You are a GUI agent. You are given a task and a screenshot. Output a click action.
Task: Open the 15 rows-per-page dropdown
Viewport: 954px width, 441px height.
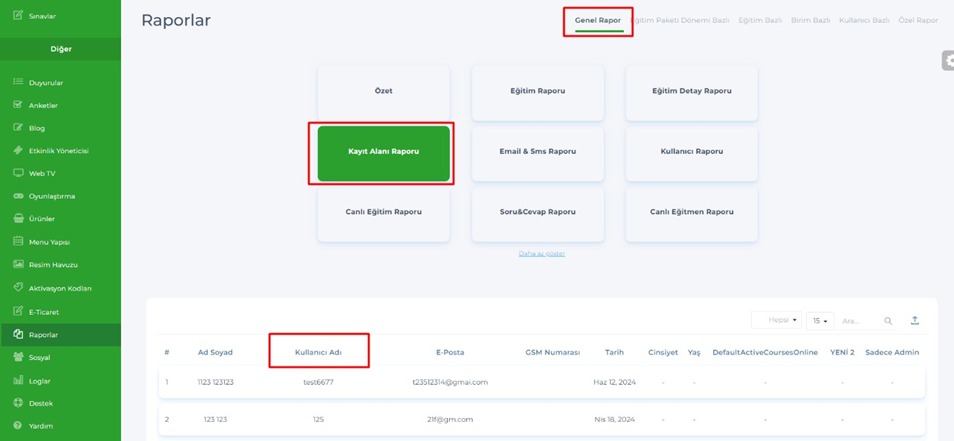pos(819,321)
